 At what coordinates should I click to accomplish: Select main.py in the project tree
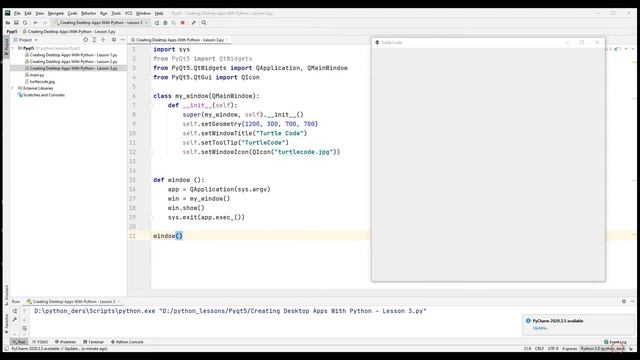point(35,75)
